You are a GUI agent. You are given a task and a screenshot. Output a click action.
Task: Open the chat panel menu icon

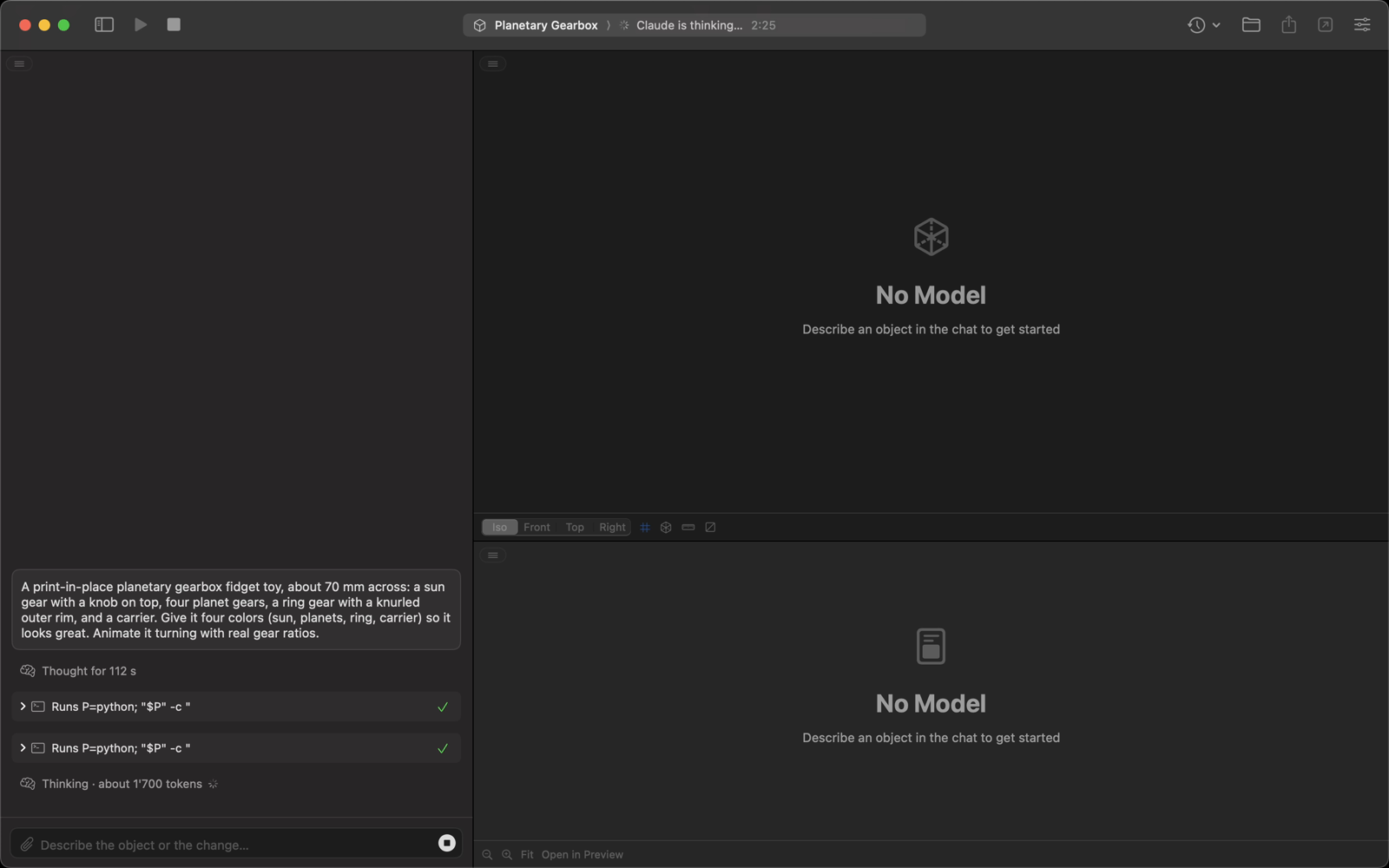pyautogui.click(x=19, y=63)
